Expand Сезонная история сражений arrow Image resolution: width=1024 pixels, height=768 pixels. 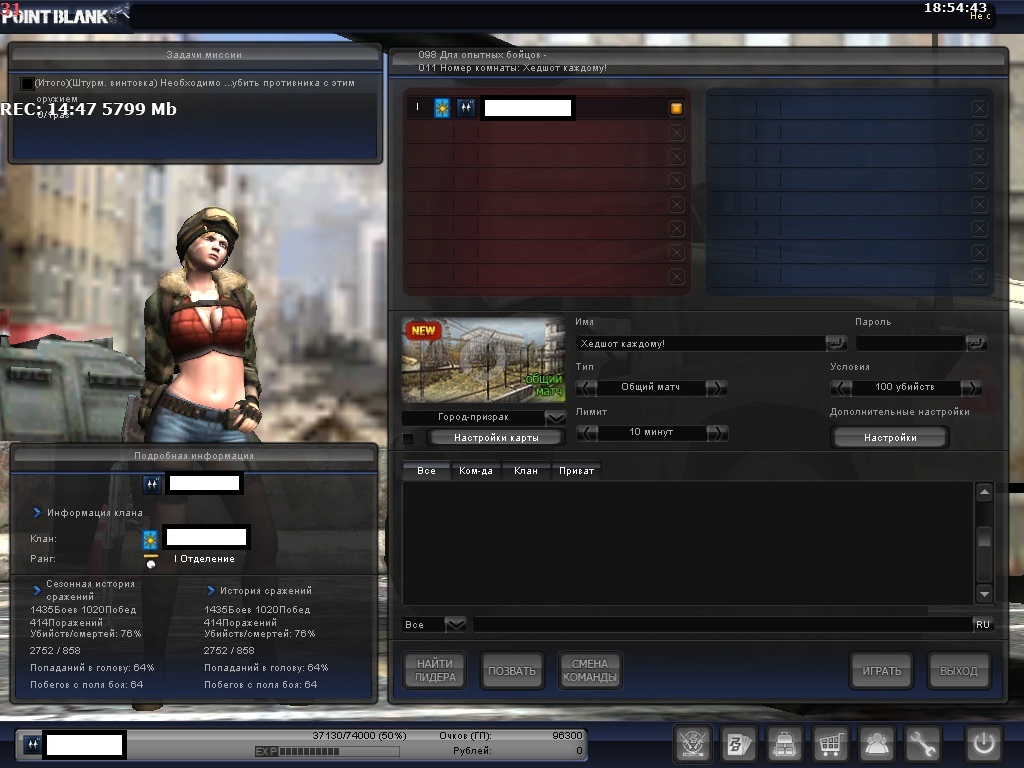tap(37, 590)
